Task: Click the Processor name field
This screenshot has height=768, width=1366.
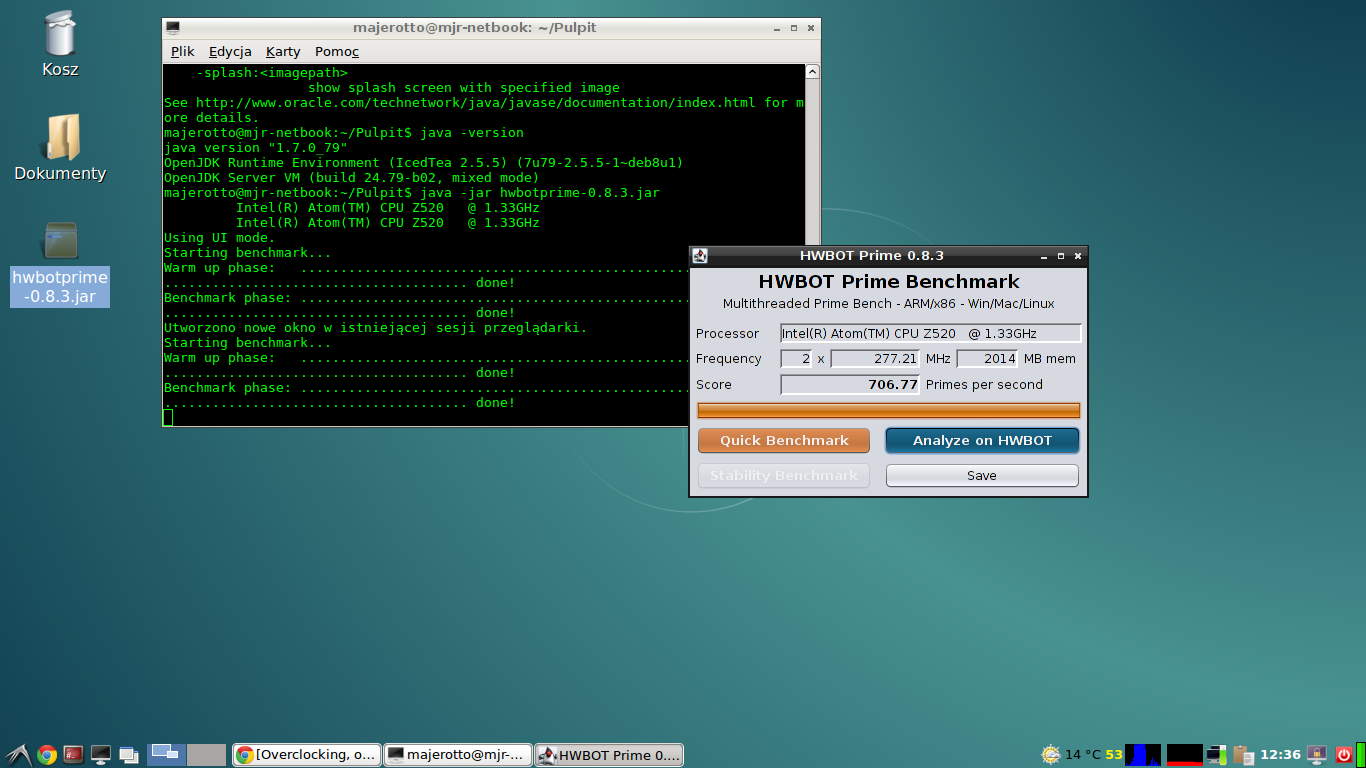Action: click(x=931, y=334)
